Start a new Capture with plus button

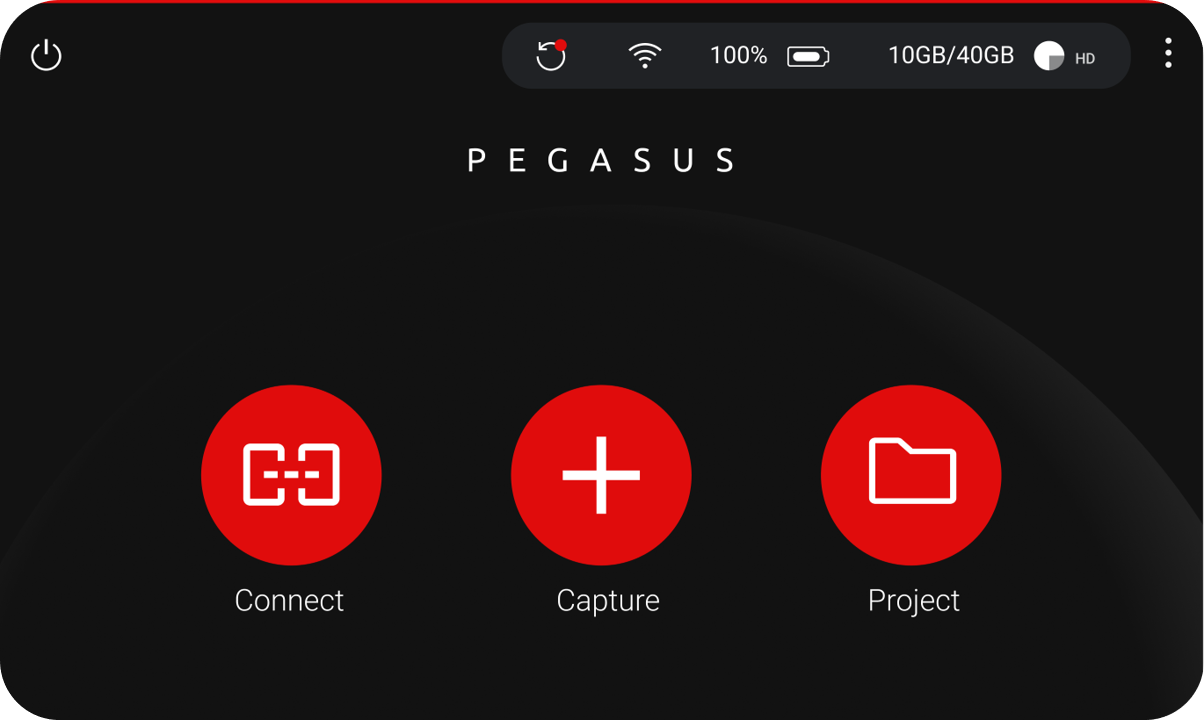pos(601,475)
